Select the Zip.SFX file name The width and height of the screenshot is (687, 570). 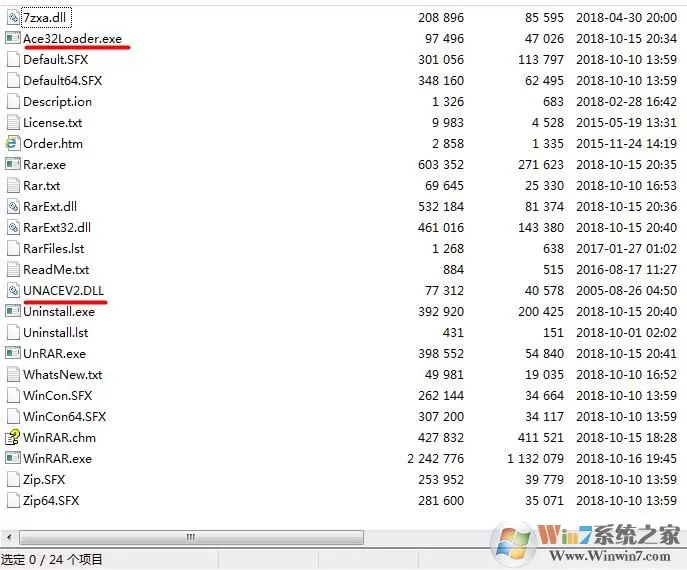pyautogui.click(x=44, y=480)
